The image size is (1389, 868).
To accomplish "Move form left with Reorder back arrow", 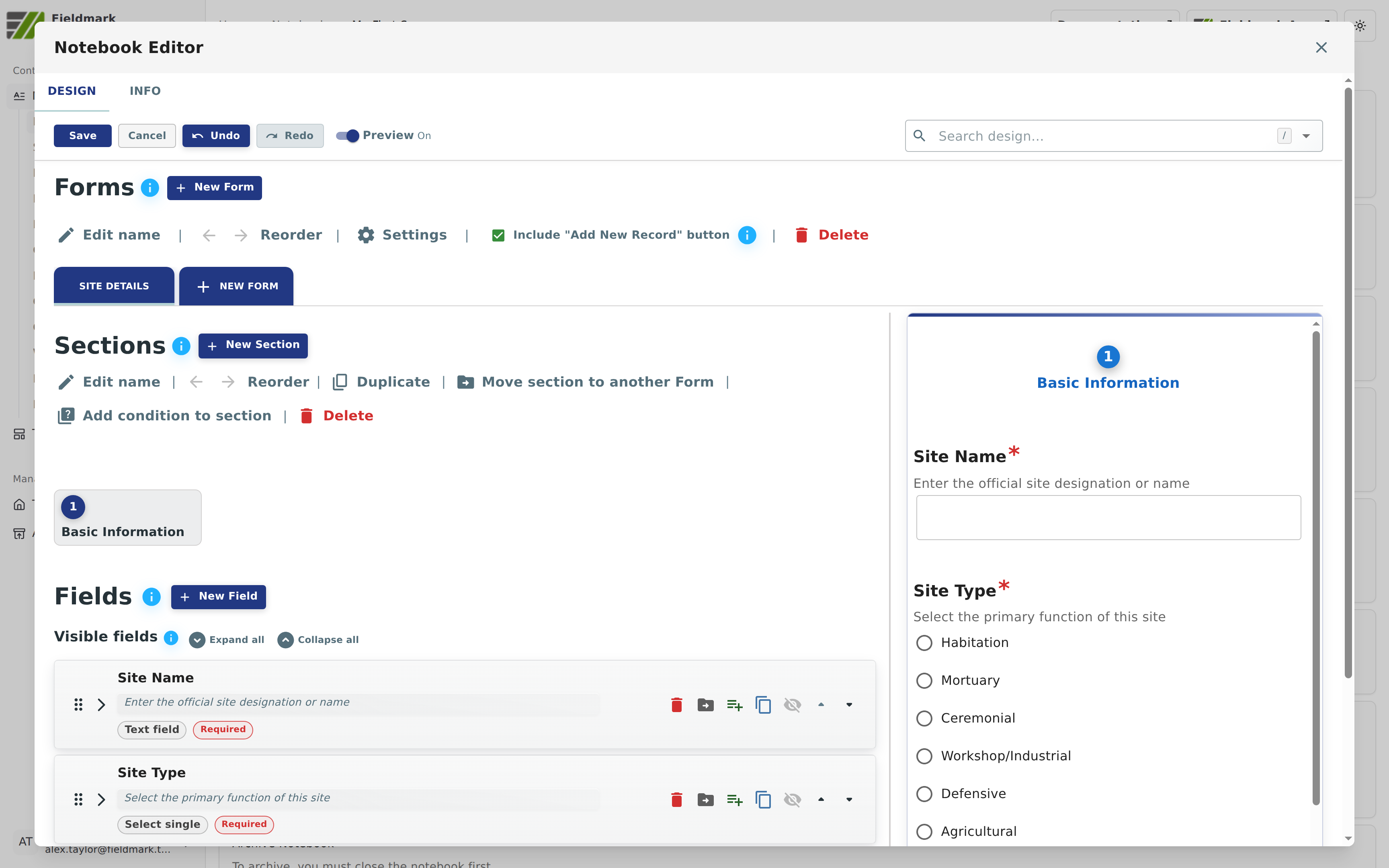I will point(209,235).
